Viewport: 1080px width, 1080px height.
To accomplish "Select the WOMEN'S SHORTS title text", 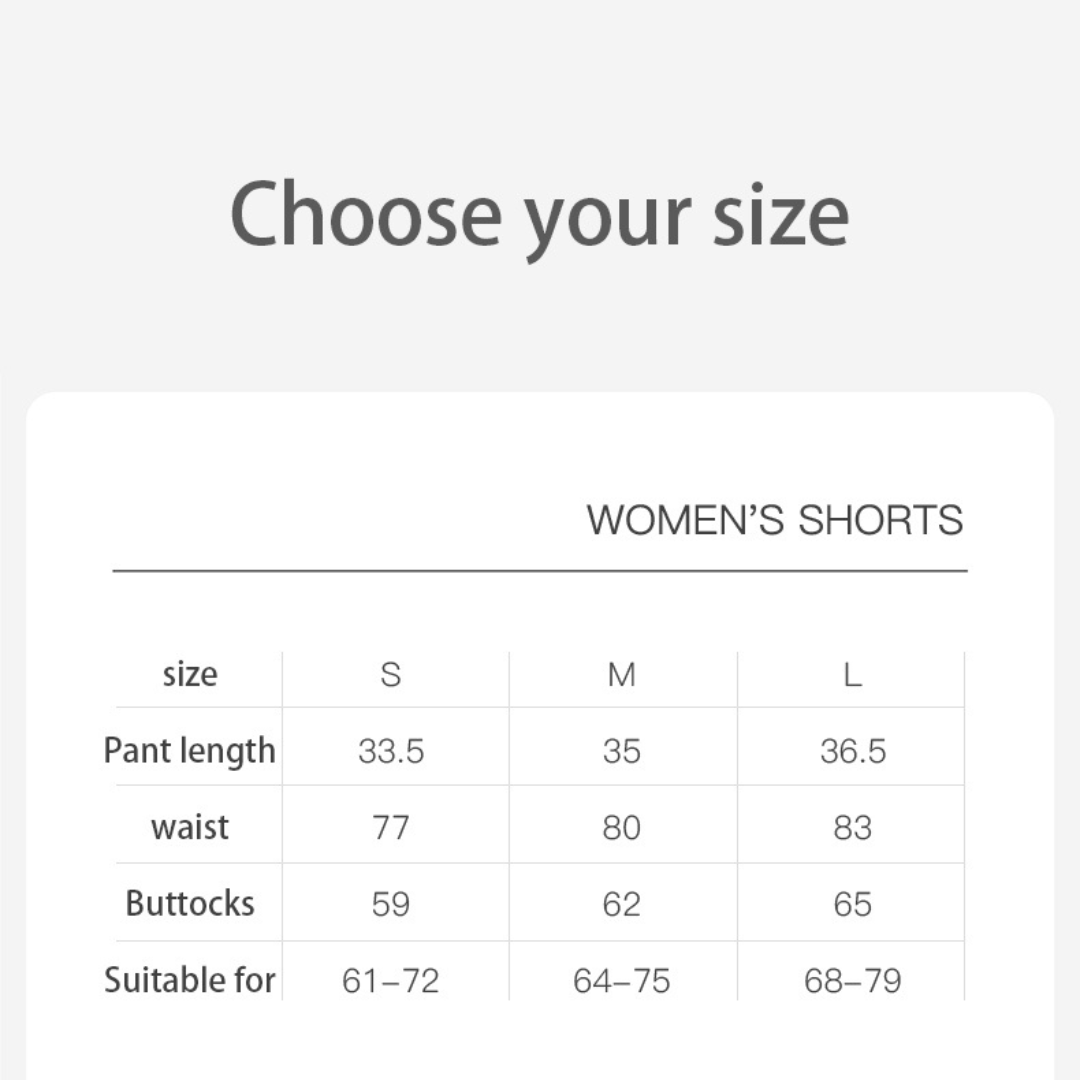I will 774,520.
